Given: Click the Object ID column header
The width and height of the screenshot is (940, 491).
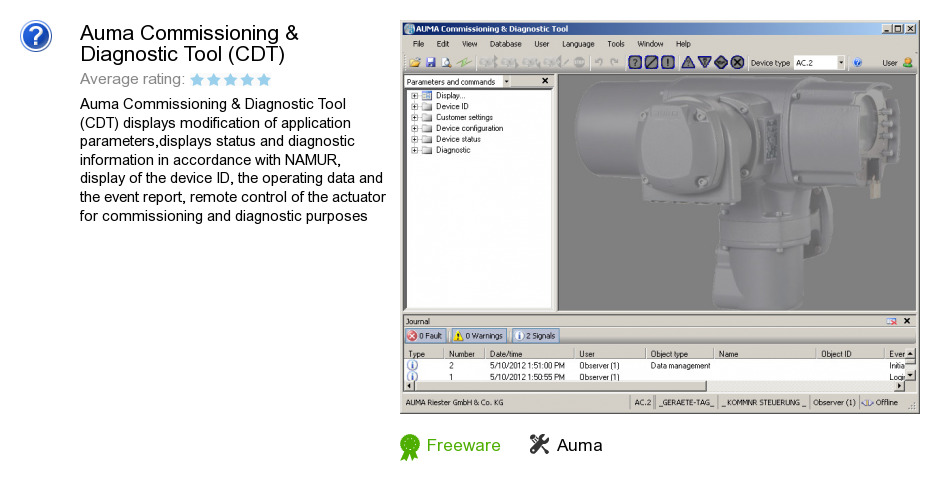Looking at the screenshot, I should pos(849,354).
